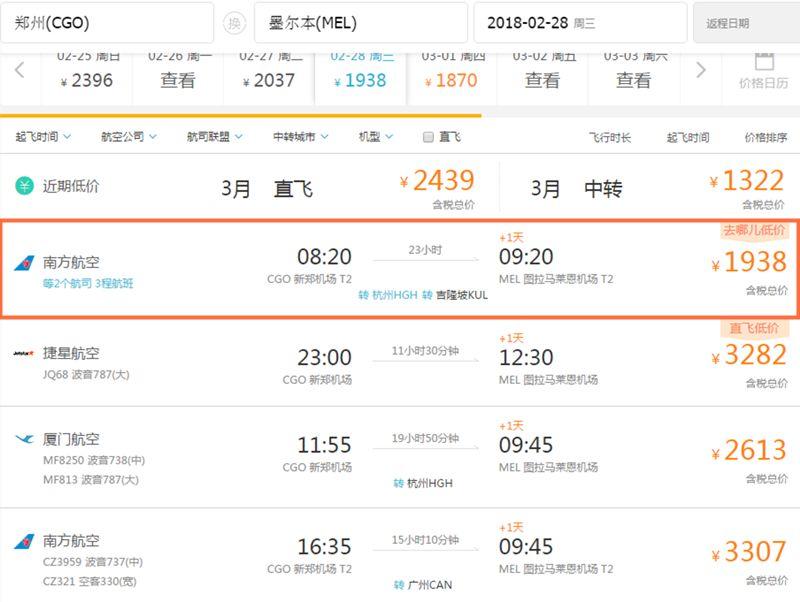Click the 返程日期 return date field

[745, 23]
